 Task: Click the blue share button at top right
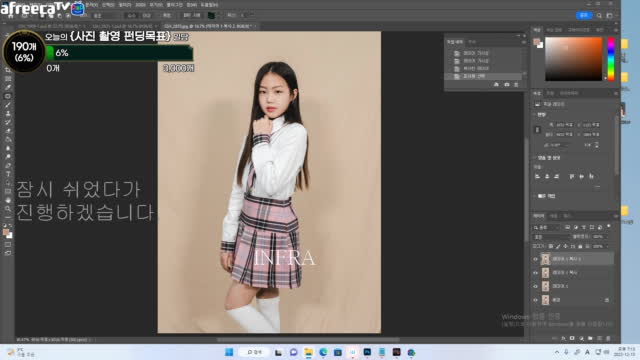[584, 16]
